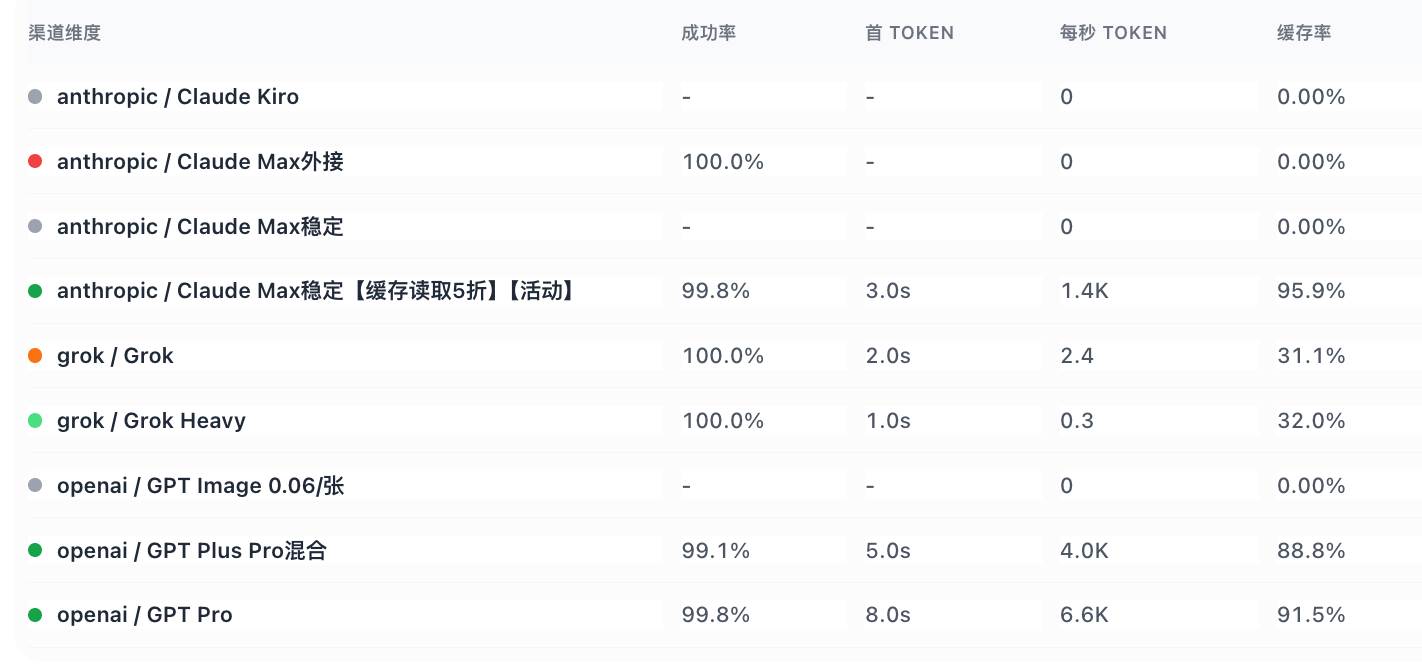Click the 95.9% cache rate value

1311,291
